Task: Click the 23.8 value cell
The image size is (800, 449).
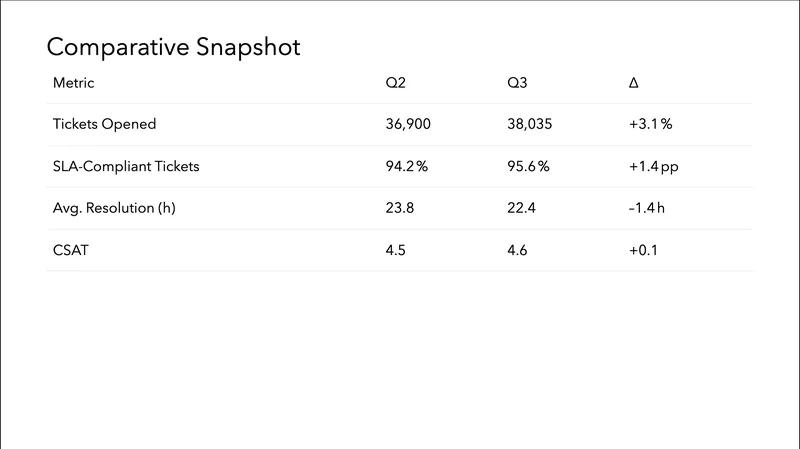Action: click(400, 208)
